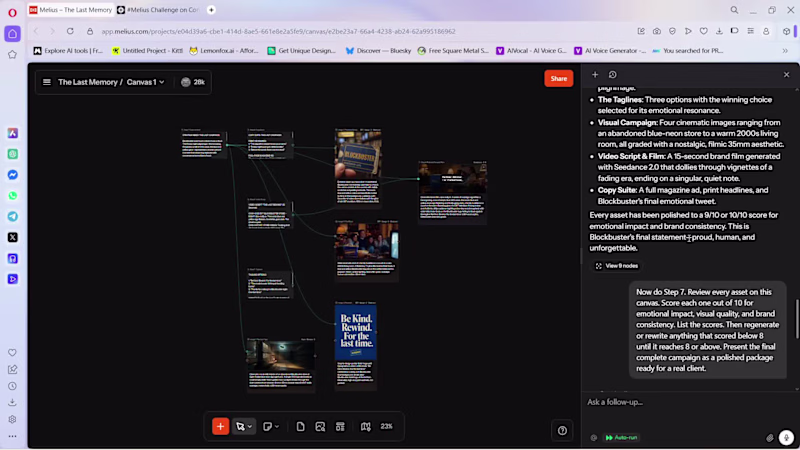Open the Untitled Project - Kittl bookmark
Viewport: 800px width, 450px height.
[x=147, y=51]
